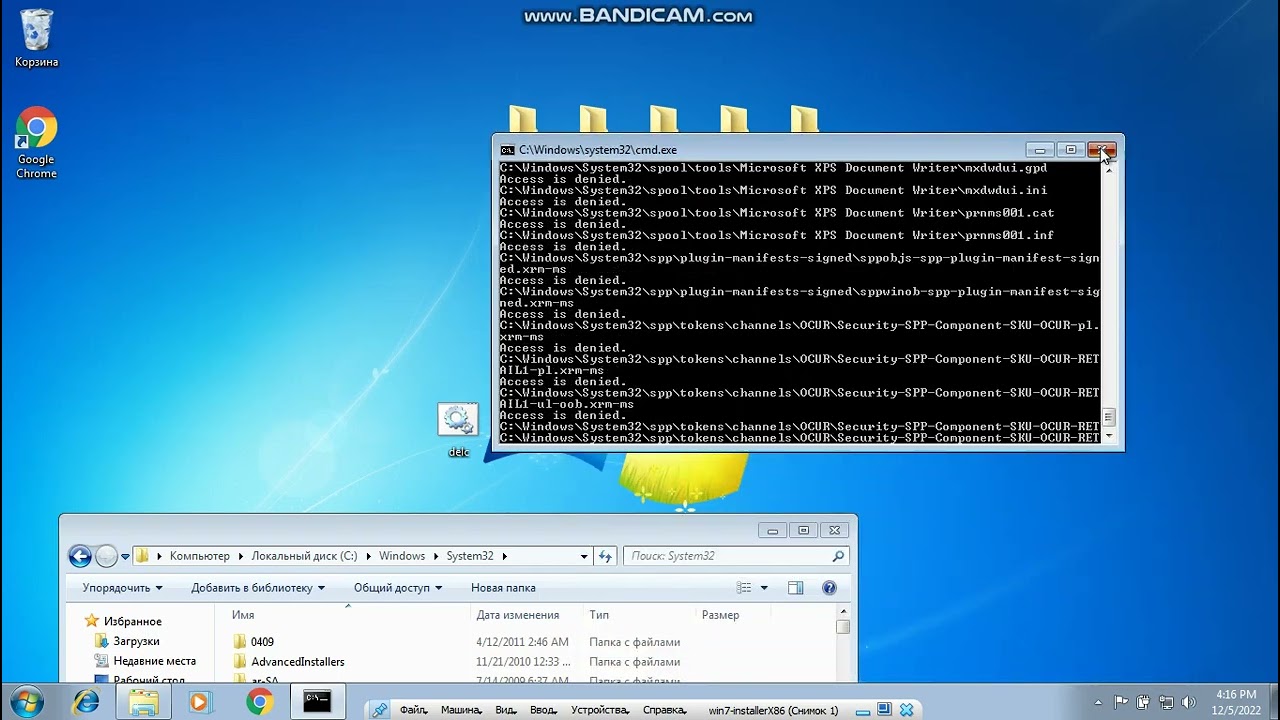Open recent pages dropdown next to Explorer navigation arrows
The image size is (1280, 720).
click(125, 557)
